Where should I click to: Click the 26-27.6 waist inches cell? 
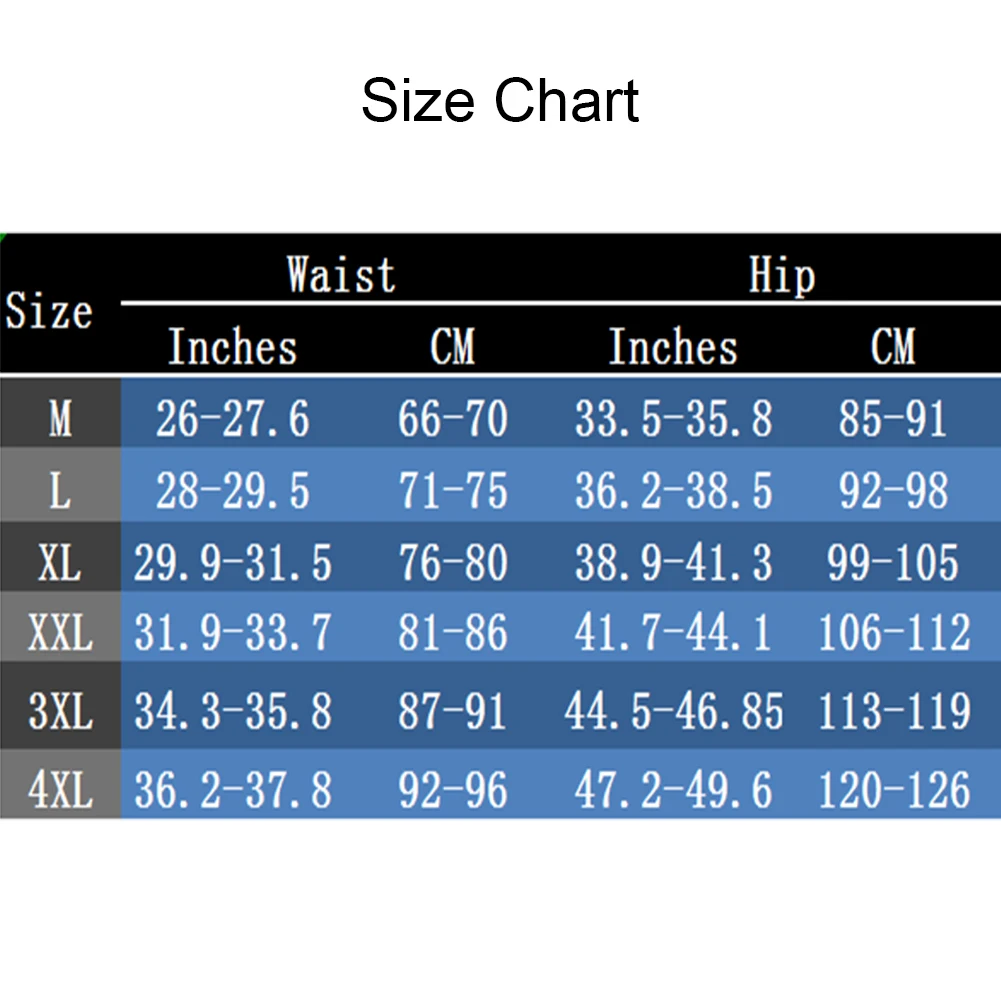coord(233,419)
